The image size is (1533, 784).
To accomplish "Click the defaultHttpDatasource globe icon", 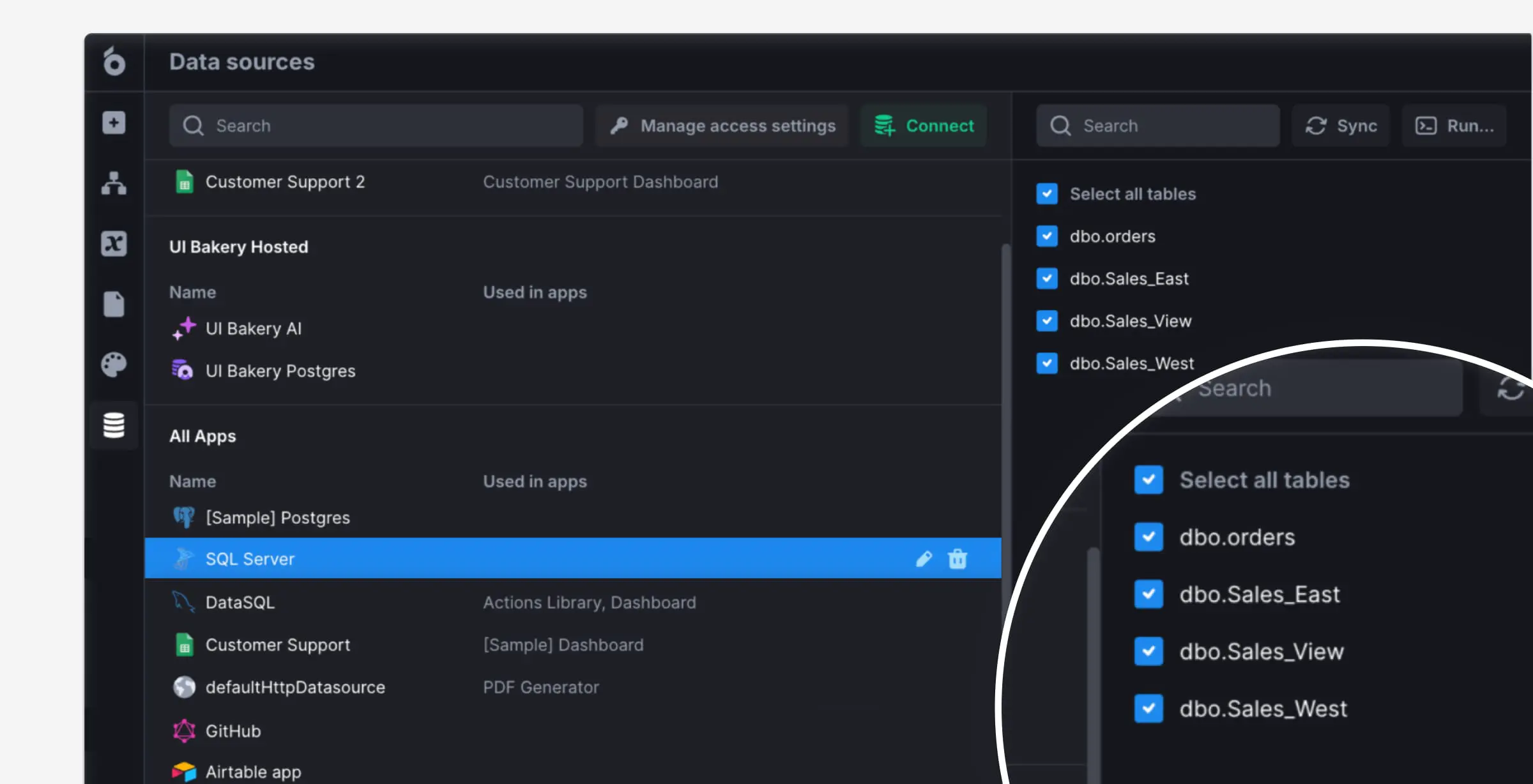I will (184, 687).
